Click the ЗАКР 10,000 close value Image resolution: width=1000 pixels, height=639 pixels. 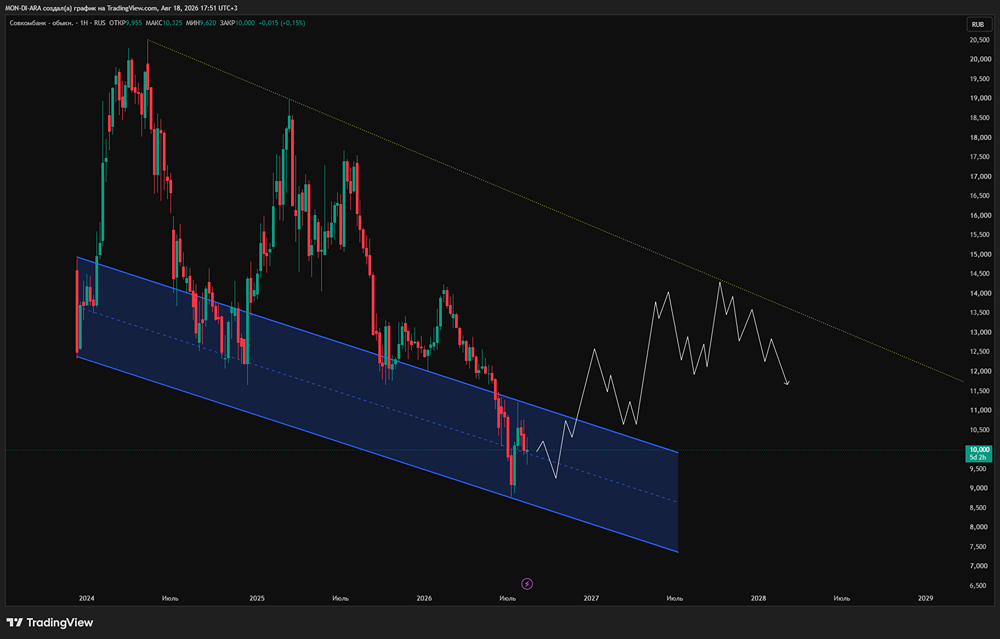click(237, 23)
